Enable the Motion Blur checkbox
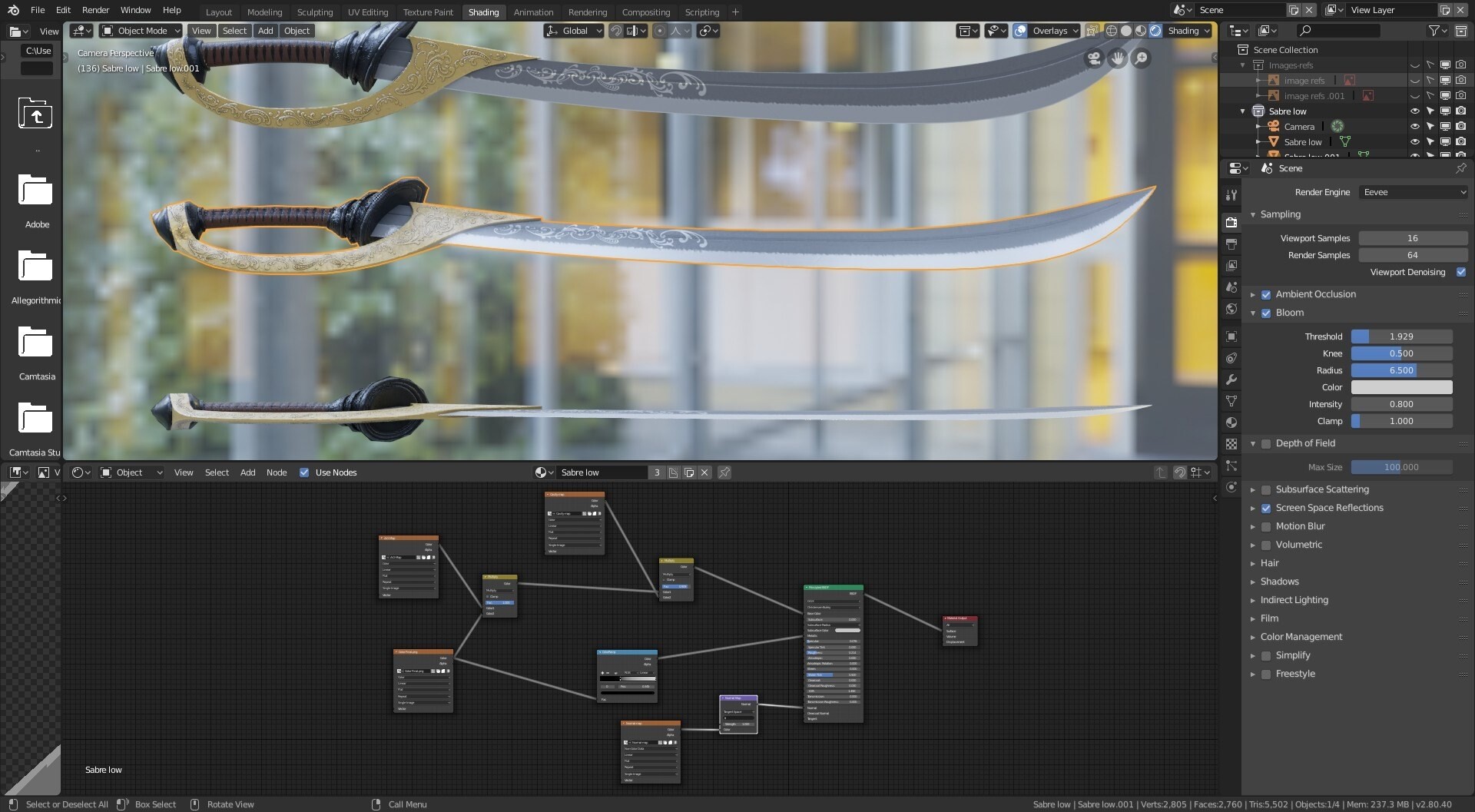 pyautogui.click(x=1265, y=526)
